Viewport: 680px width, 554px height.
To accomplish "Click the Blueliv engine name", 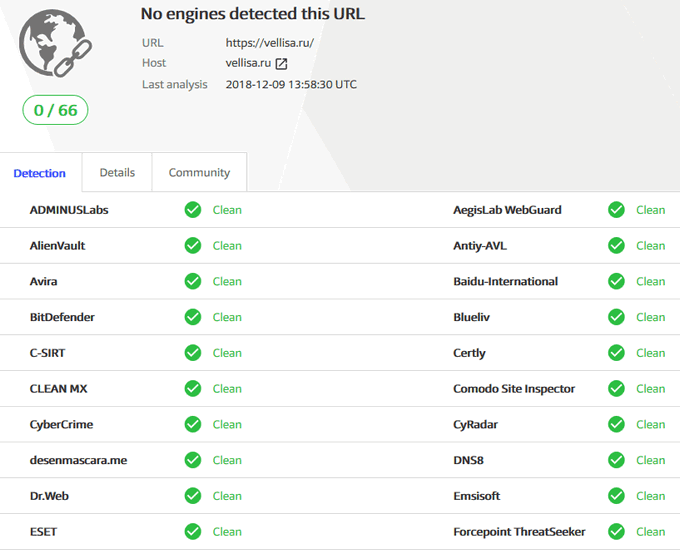I will tap(471, 317).
